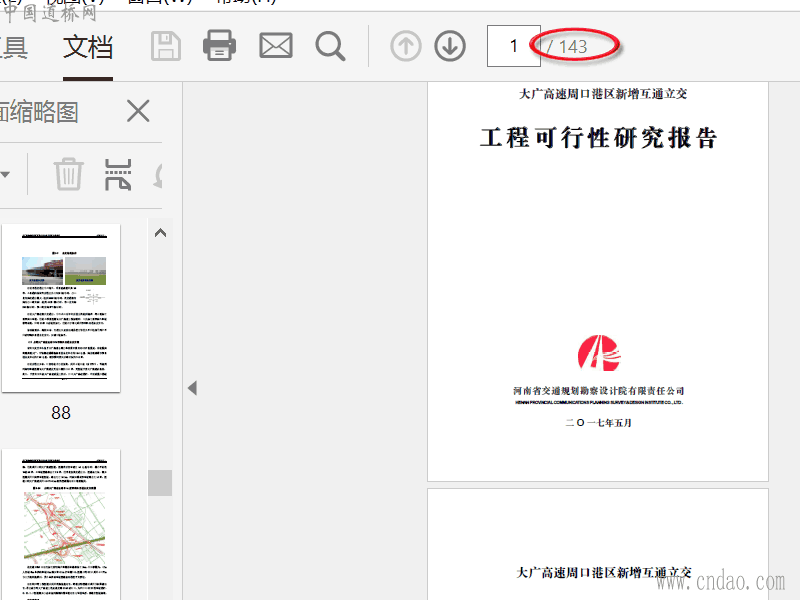Click the red company logo on cover
Viewport: 800px width, 600px height.
pyautogui.click(x=599, y=353)
